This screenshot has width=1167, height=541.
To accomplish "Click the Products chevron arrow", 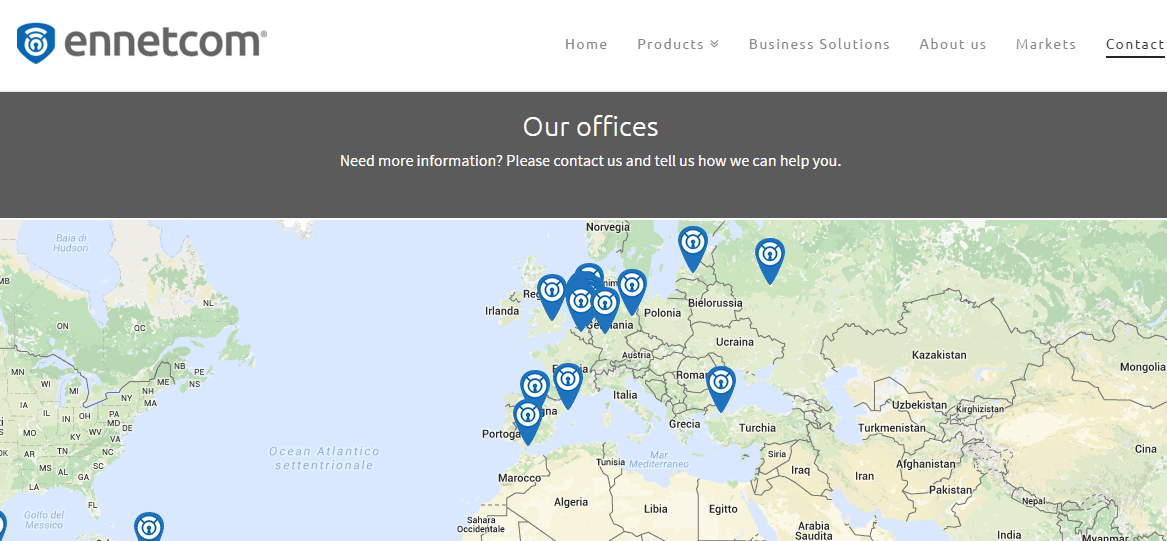I will point(714,44).
